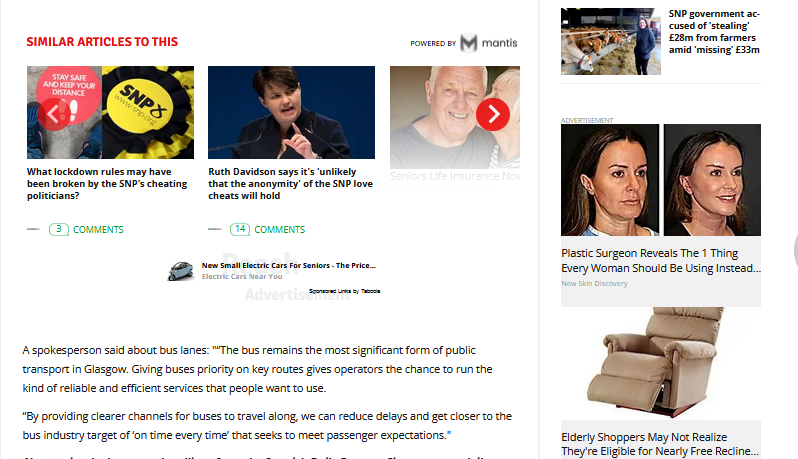The image size is (798, 459).
Task: Click the previous-arrow carousel button
Action: (x=54, y=114)
